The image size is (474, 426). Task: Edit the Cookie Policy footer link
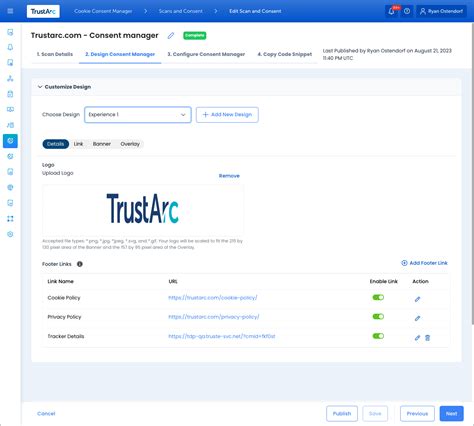[417, 299]
